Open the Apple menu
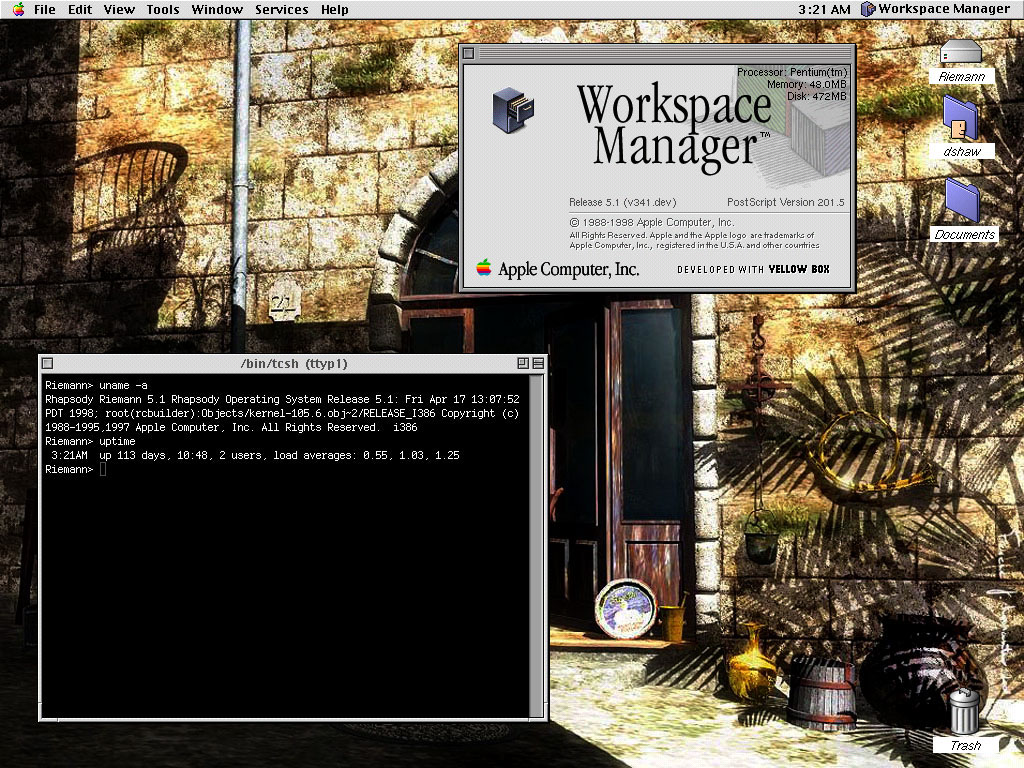This screenshot has height=768, width=1024. click(x=18, y=9)
